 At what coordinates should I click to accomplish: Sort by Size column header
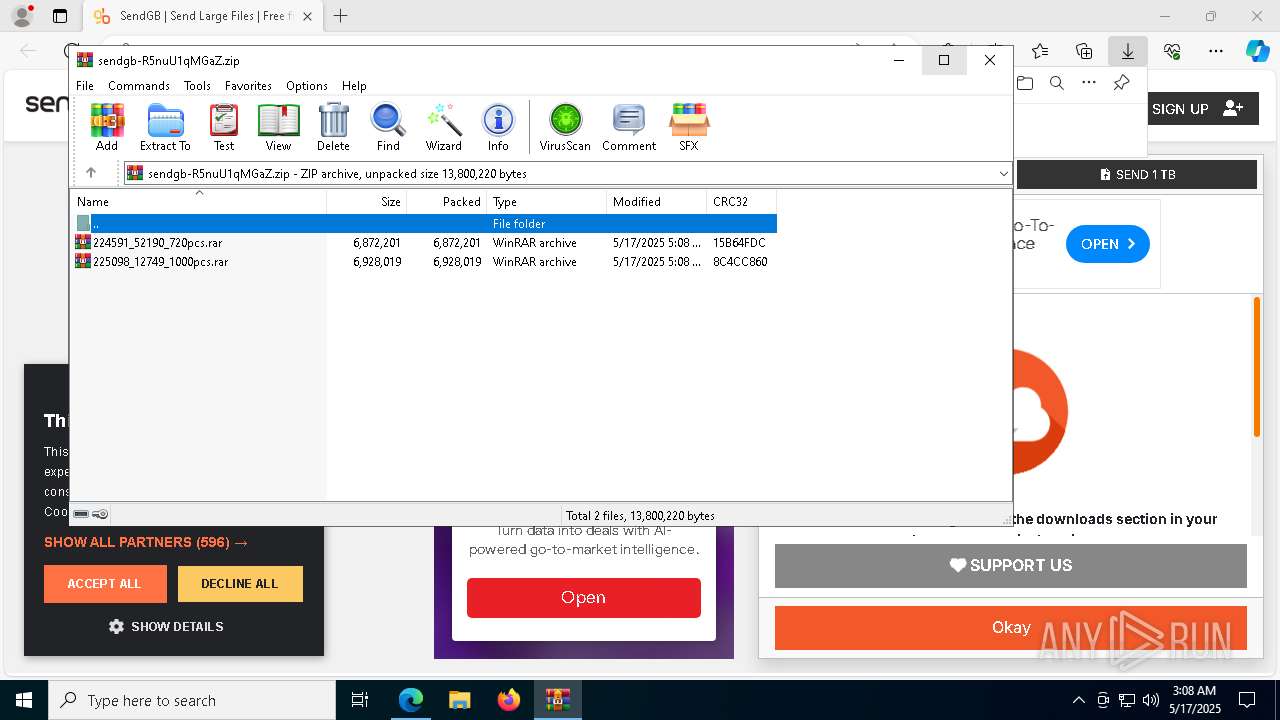pos(367,202)
